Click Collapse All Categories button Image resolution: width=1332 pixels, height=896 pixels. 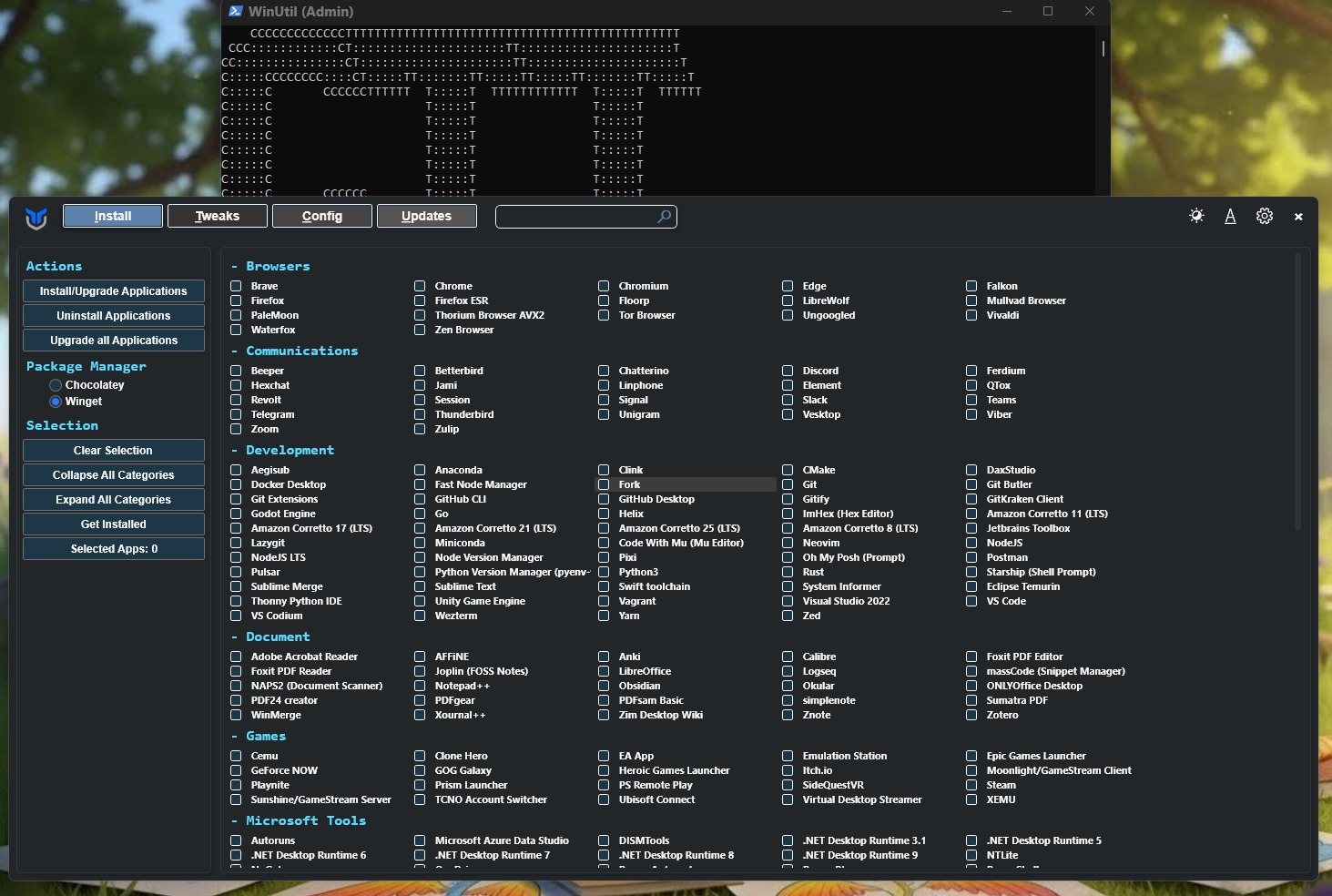(x=114, y=475)
